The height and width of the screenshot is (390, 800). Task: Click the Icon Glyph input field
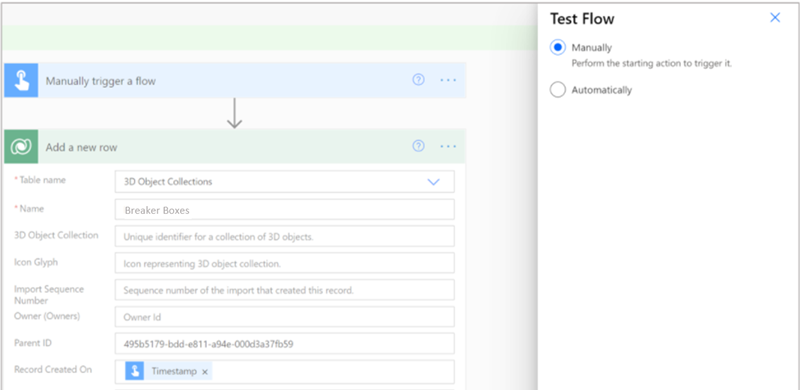pos(285,263)
